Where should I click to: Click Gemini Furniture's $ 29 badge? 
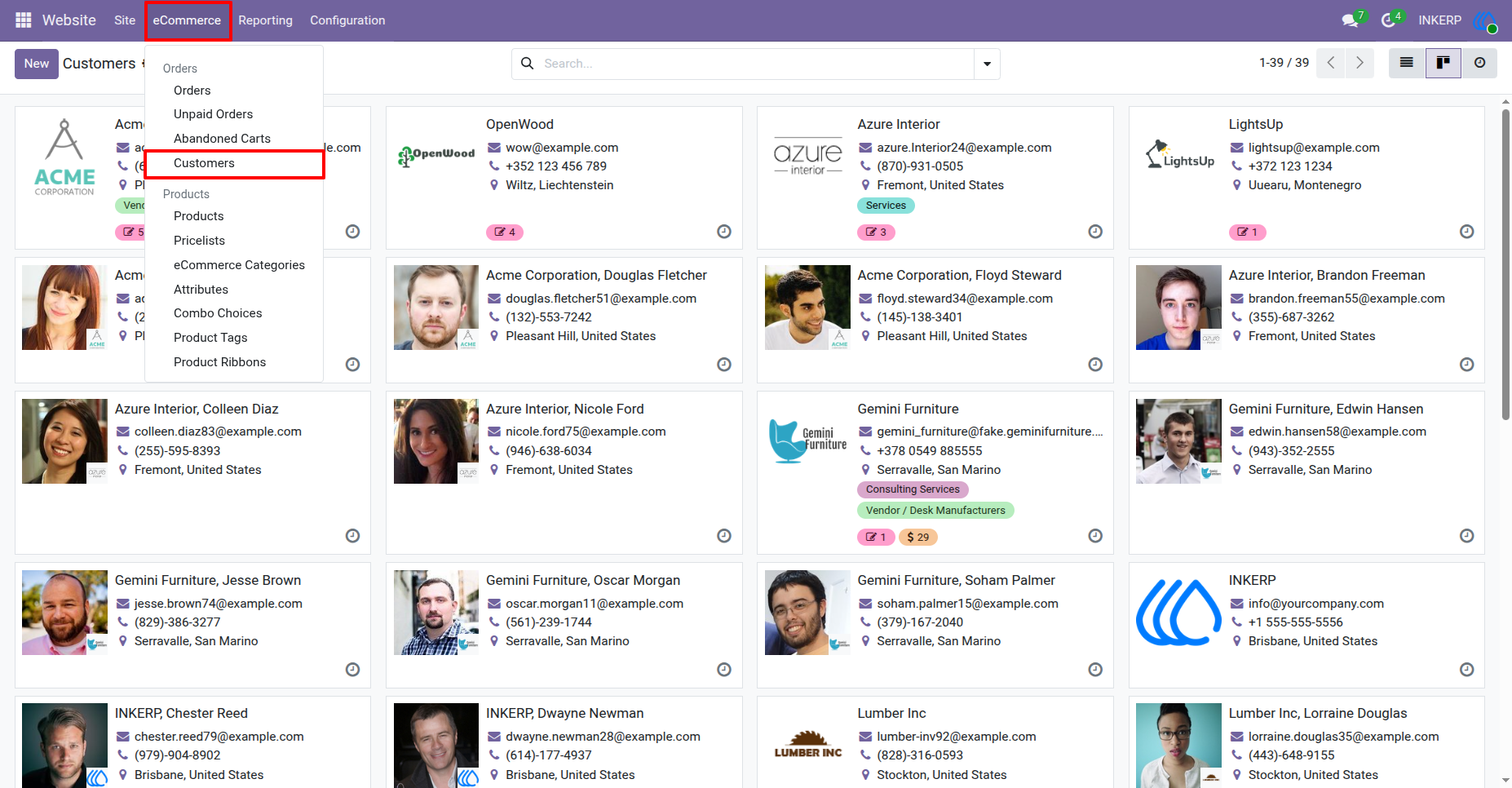tap(917, 538)
